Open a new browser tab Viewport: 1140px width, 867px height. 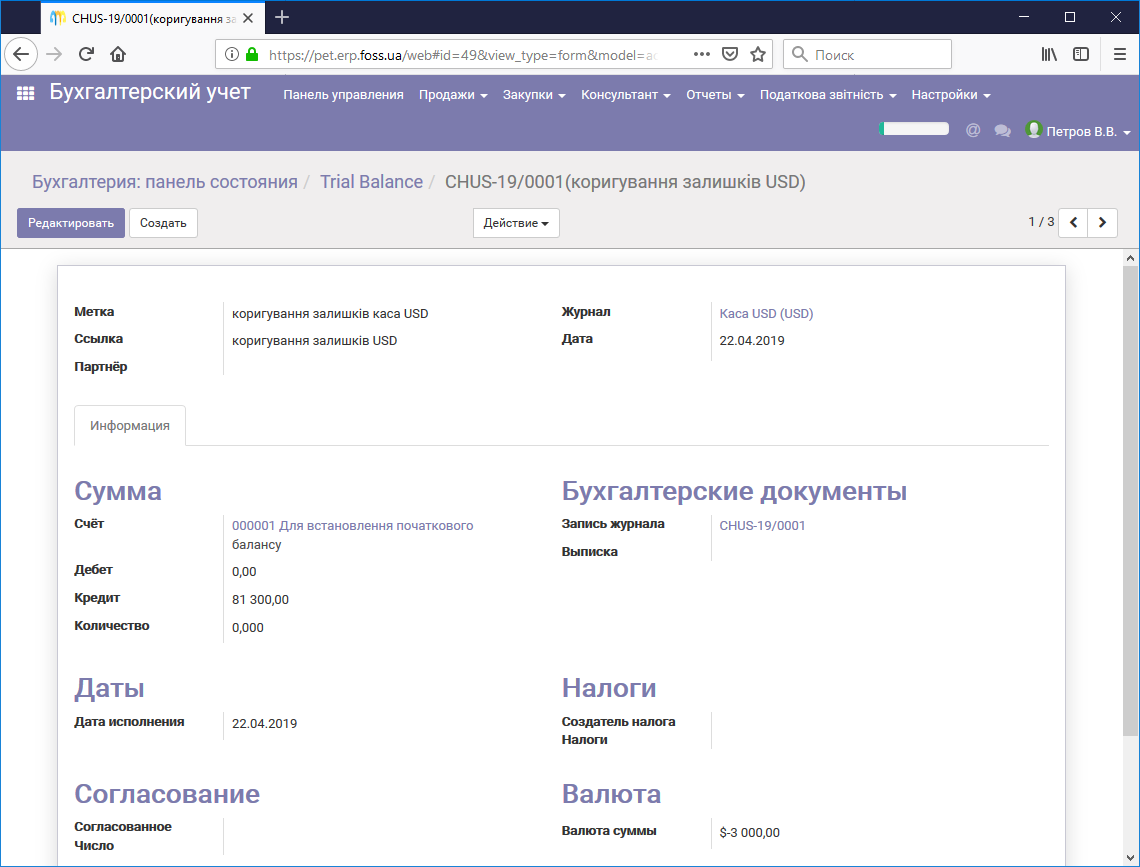282,17
